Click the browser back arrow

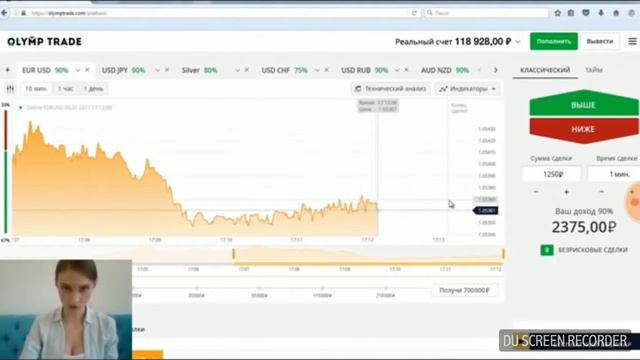tap(4, 13)
